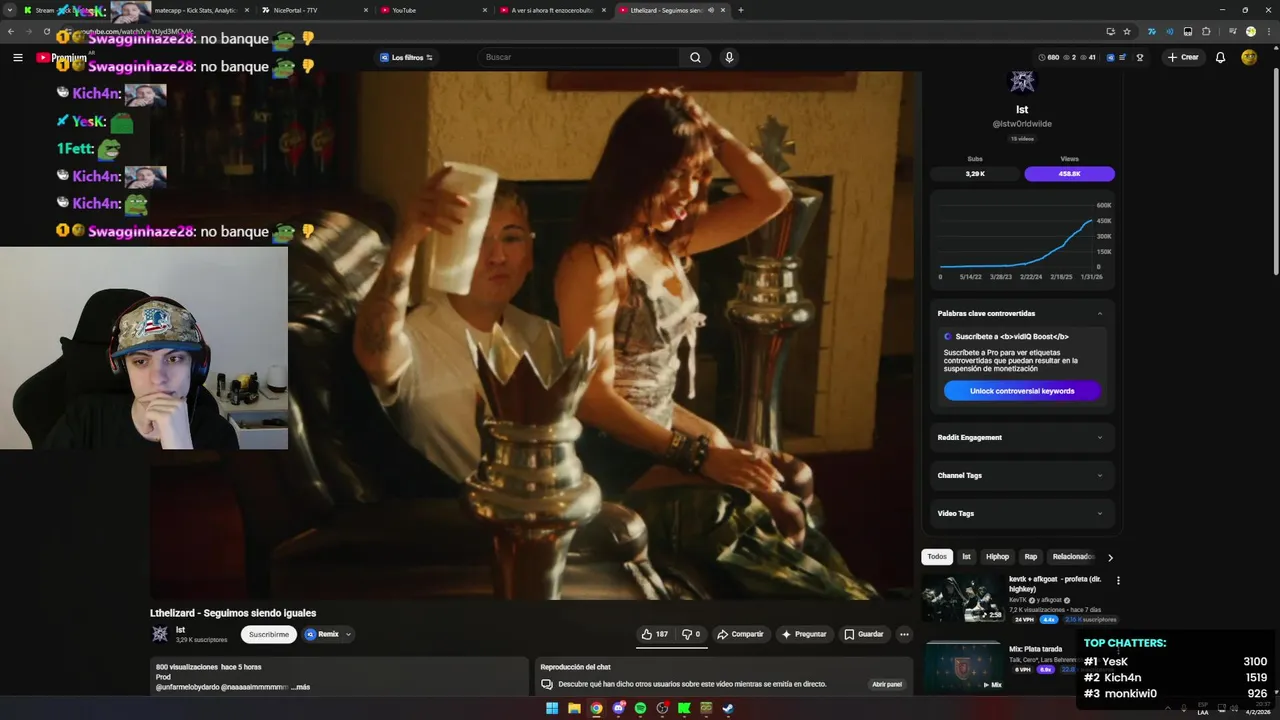Image resolution: width=1280 pixels, height=720 pixels.
Task: Click the Suscribirse button
Action: pyautogui.click(x=269, y=634)
